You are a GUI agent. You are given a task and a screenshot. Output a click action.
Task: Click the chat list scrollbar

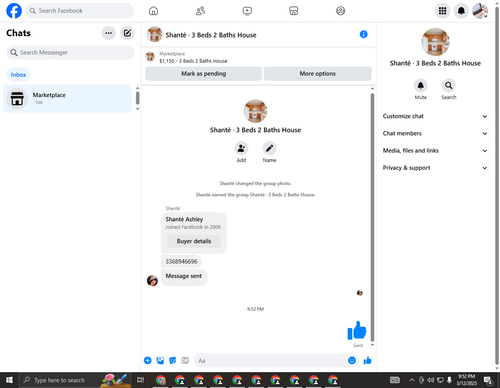tap(137, 98)
